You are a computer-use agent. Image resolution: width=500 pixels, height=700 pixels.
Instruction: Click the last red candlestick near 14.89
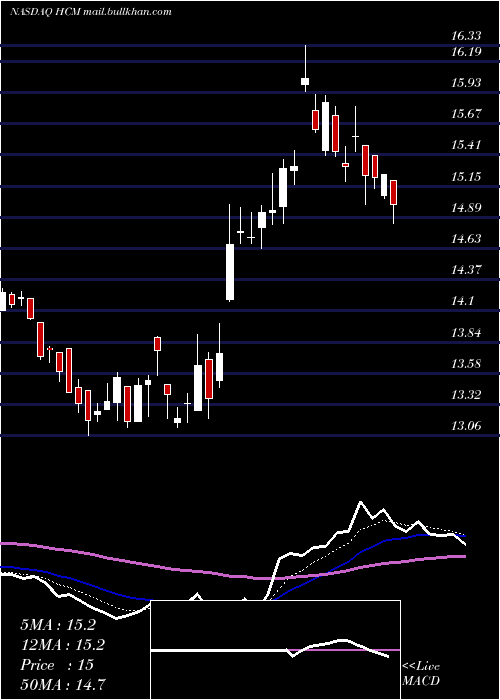393,201
